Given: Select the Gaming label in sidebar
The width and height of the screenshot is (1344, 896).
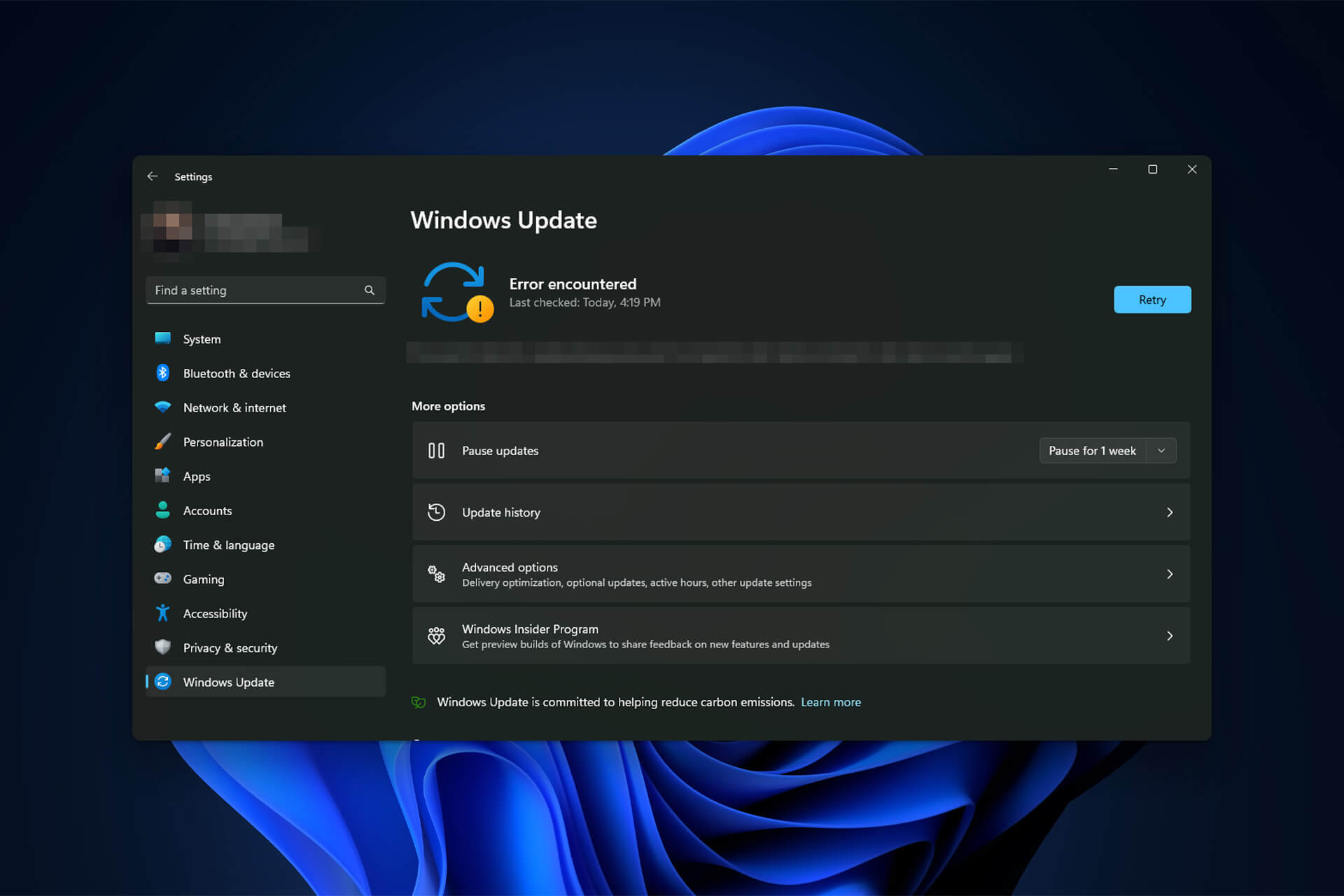Looking at the screenshot, I should pyautogui.click(x=204, y=580).
